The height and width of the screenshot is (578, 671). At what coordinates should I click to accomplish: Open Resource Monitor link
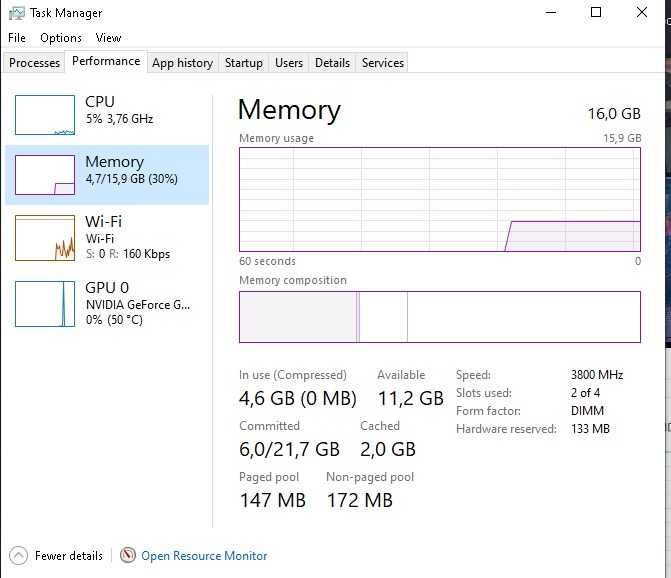(x=204, y=556)
